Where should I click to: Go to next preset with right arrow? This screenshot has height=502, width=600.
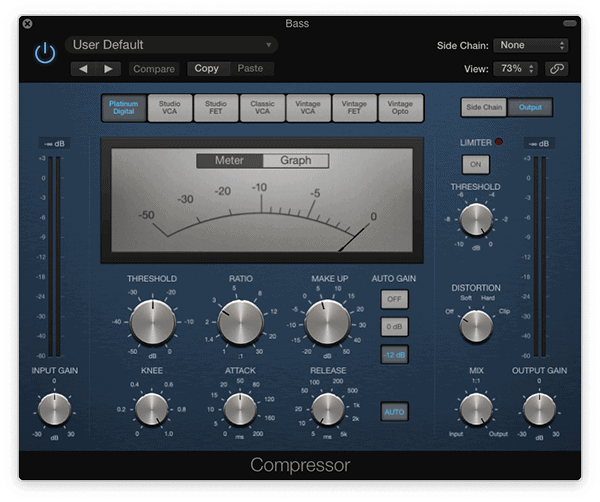tap(108, 69)
